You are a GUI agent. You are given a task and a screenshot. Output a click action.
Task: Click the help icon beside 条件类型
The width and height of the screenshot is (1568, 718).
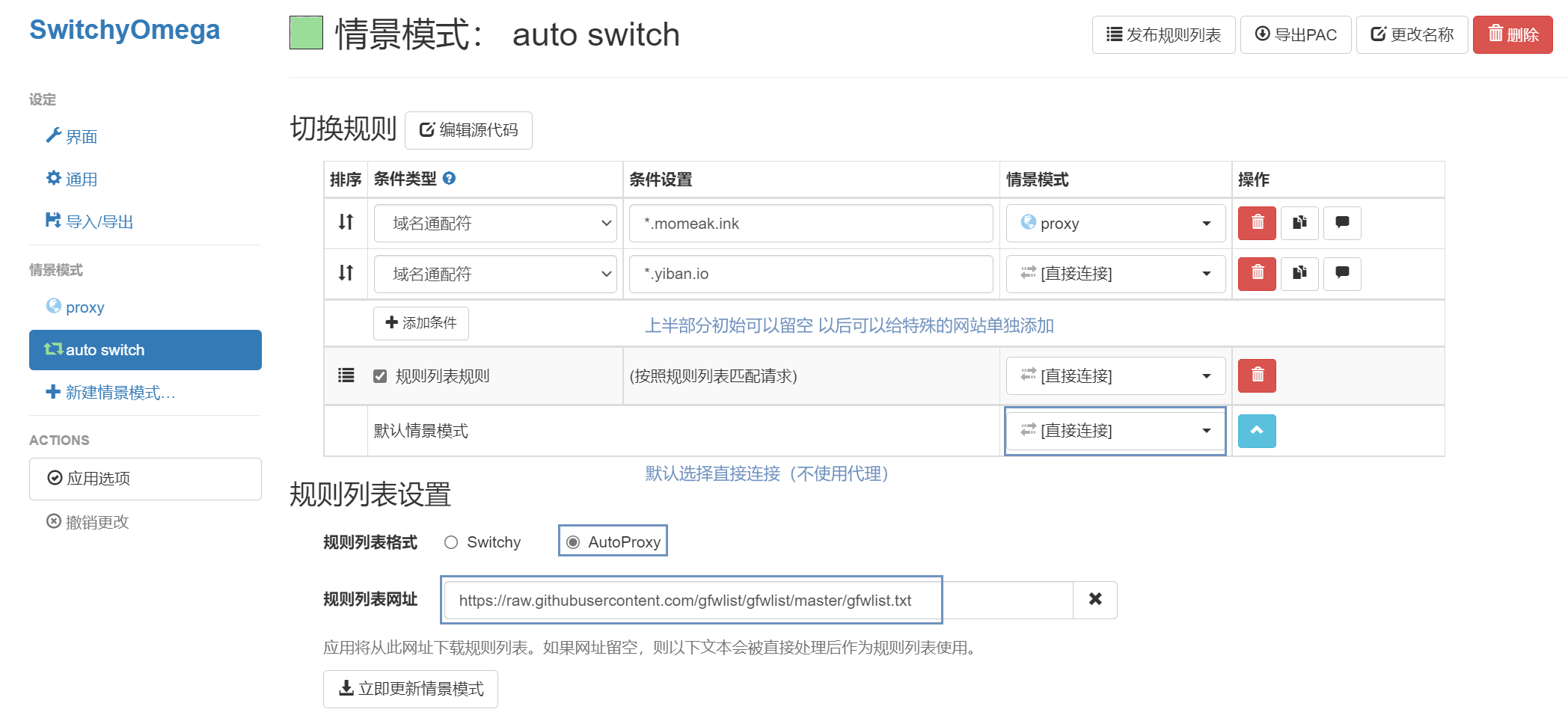[x=449, y=178]
